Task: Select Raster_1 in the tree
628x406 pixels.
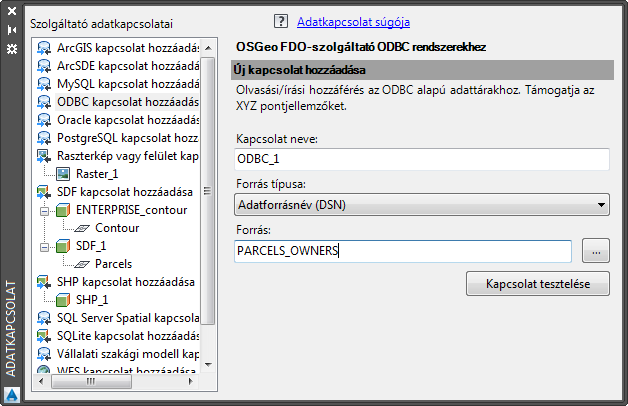Action: (x=97, y=174)
